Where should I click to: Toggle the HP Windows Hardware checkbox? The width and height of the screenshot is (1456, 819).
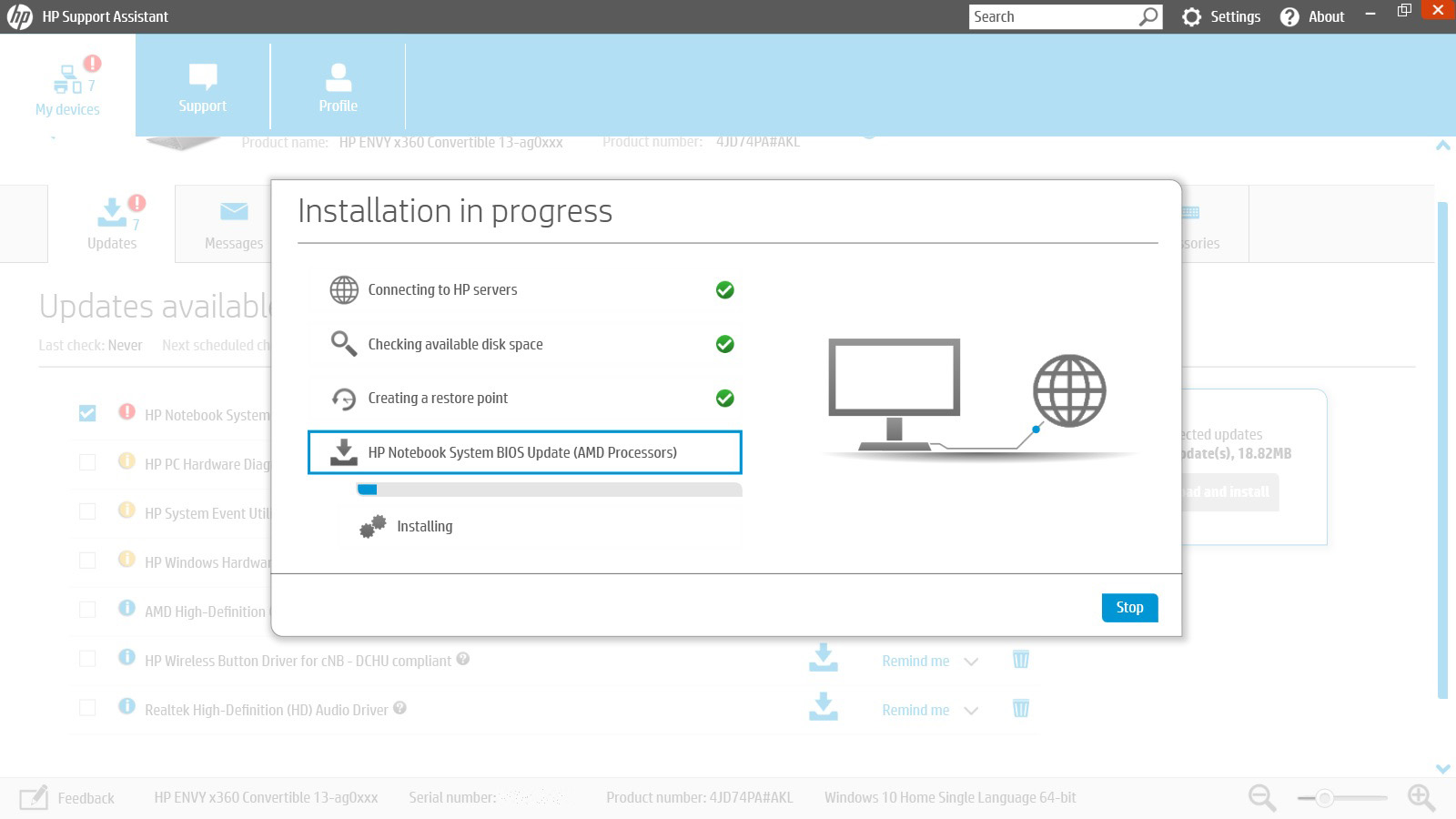(x=87, y=561)
